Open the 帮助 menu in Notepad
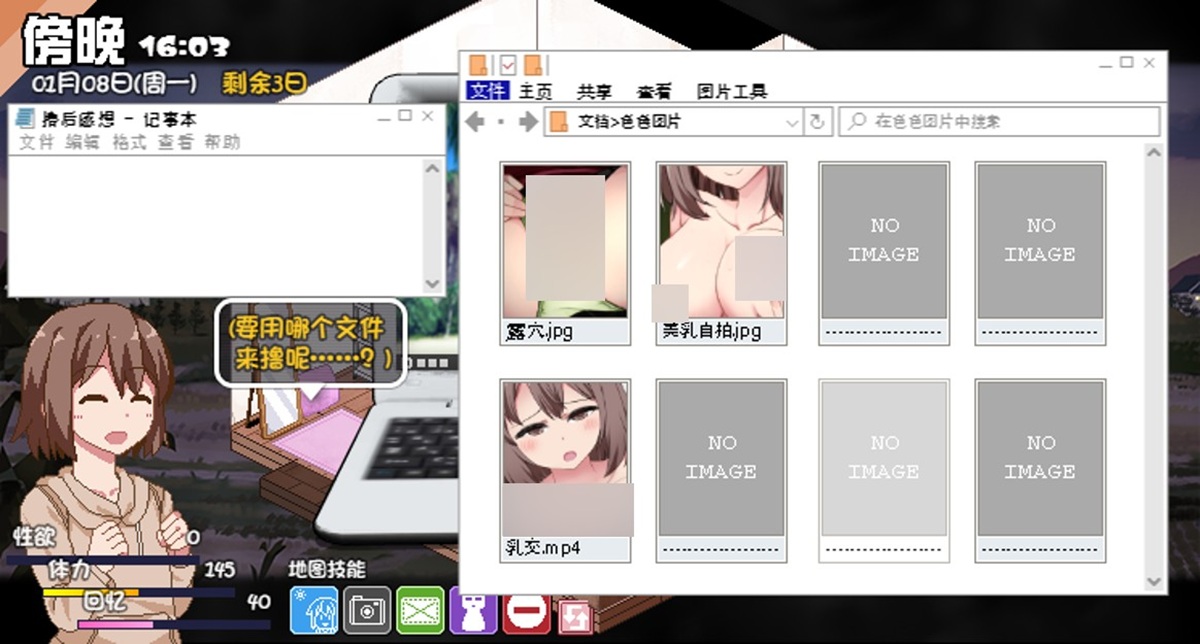Image resolution: width=1200 pixels, height=644 pixels. coord(222,142)
